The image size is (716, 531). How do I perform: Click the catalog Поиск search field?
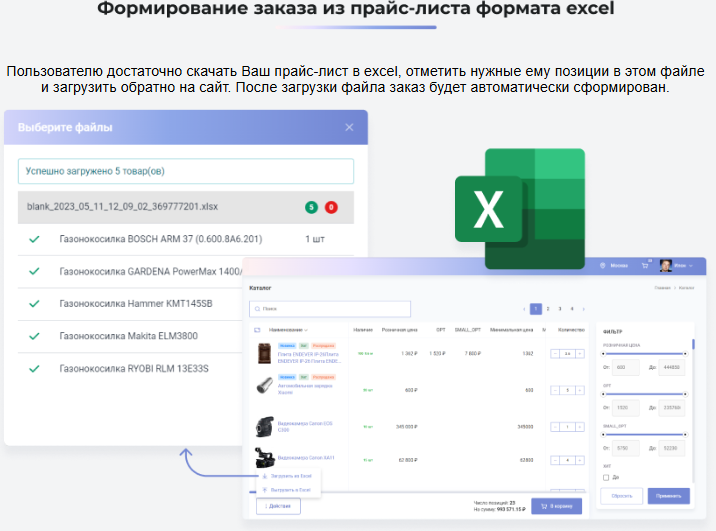click(330, 309)
